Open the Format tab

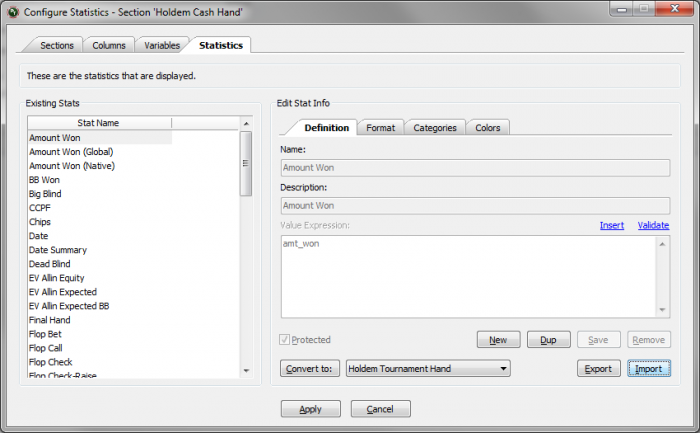(380, 128)
